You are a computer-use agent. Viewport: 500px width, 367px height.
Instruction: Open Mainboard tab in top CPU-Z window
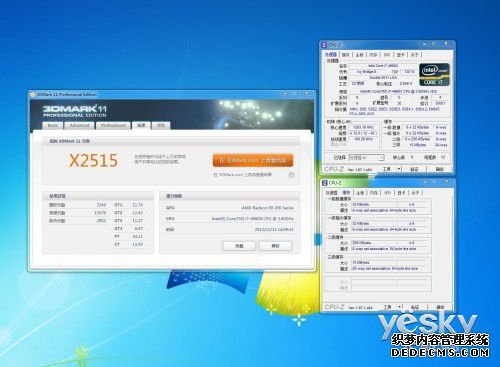pyautogui.click(x=359, y=55)
